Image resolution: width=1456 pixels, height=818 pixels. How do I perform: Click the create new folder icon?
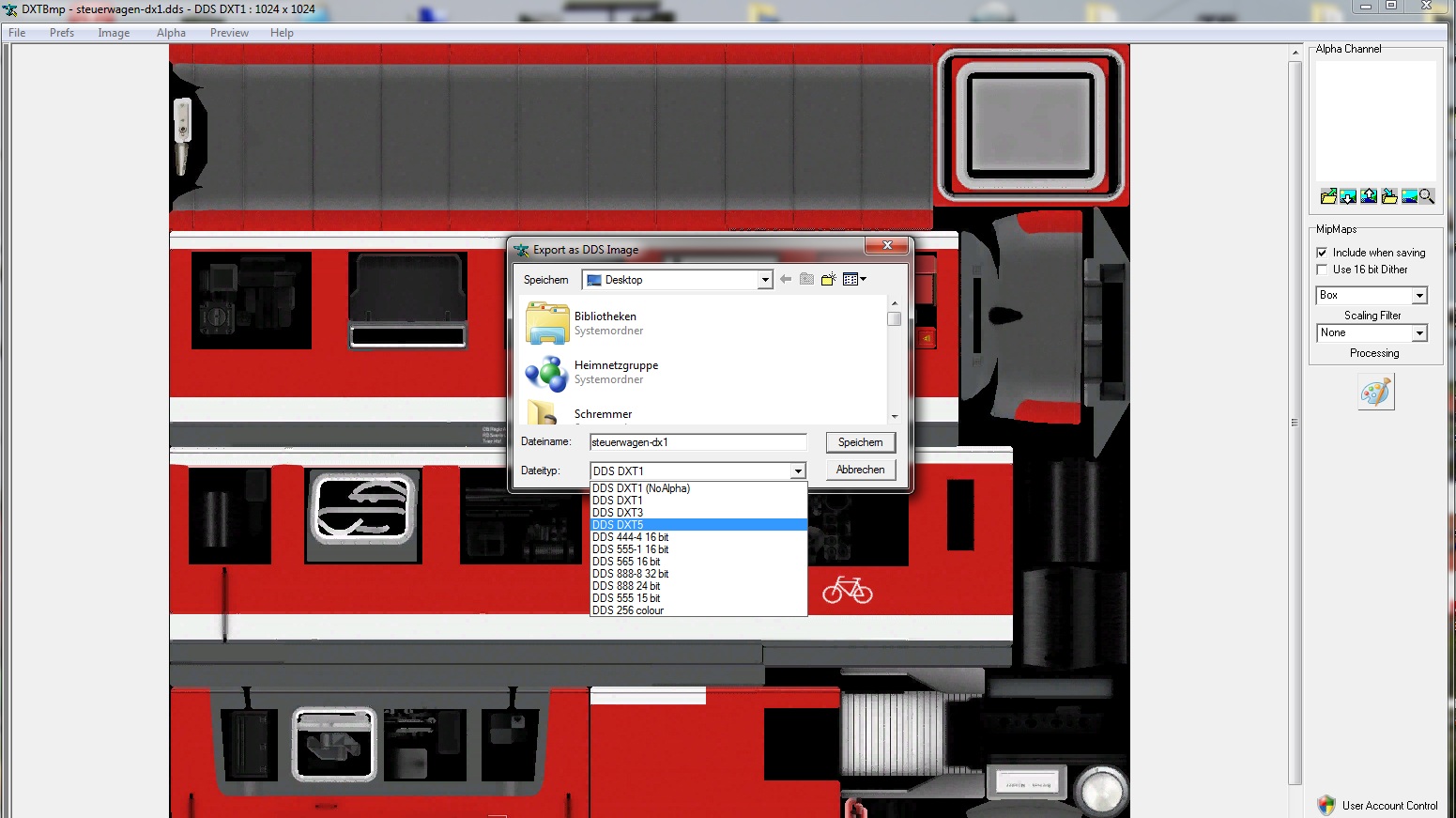pos(828,280)
